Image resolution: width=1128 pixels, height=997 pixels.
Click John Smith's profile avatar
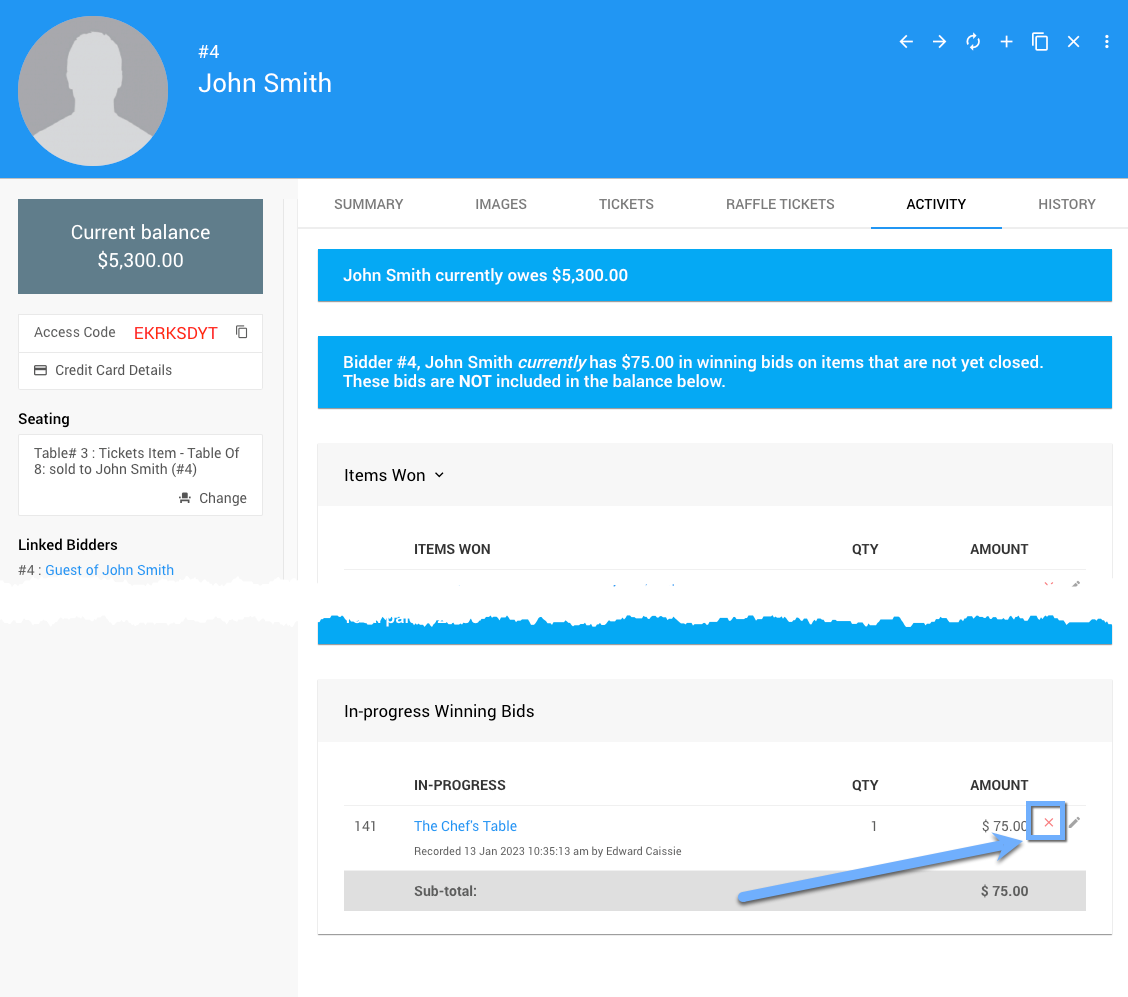[x=93, y=91]
